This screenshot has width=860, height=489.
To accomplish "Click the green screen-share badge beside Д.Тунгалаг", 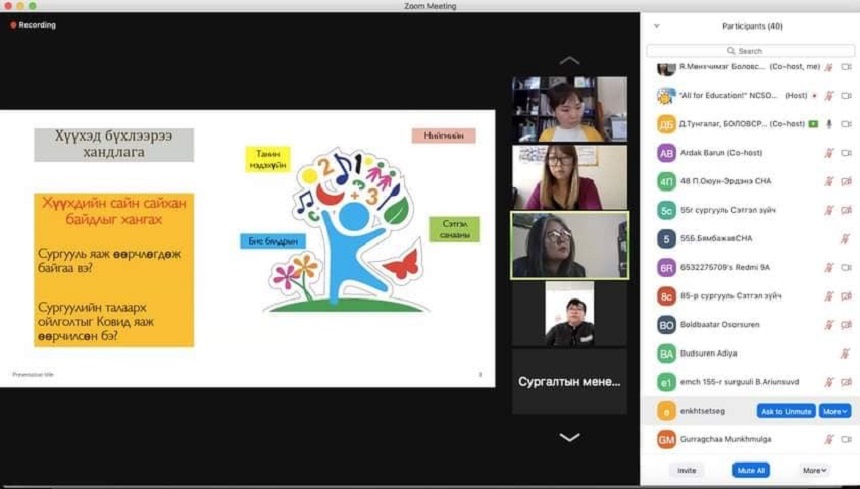I will pos(813,124).
